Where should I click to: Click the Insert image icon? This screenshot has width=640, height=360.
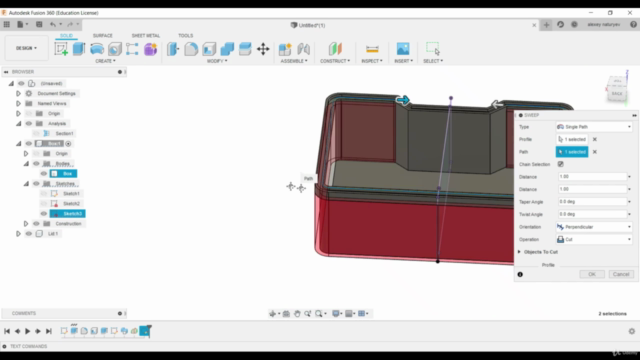pyautogui.click(x=403, y=49)
